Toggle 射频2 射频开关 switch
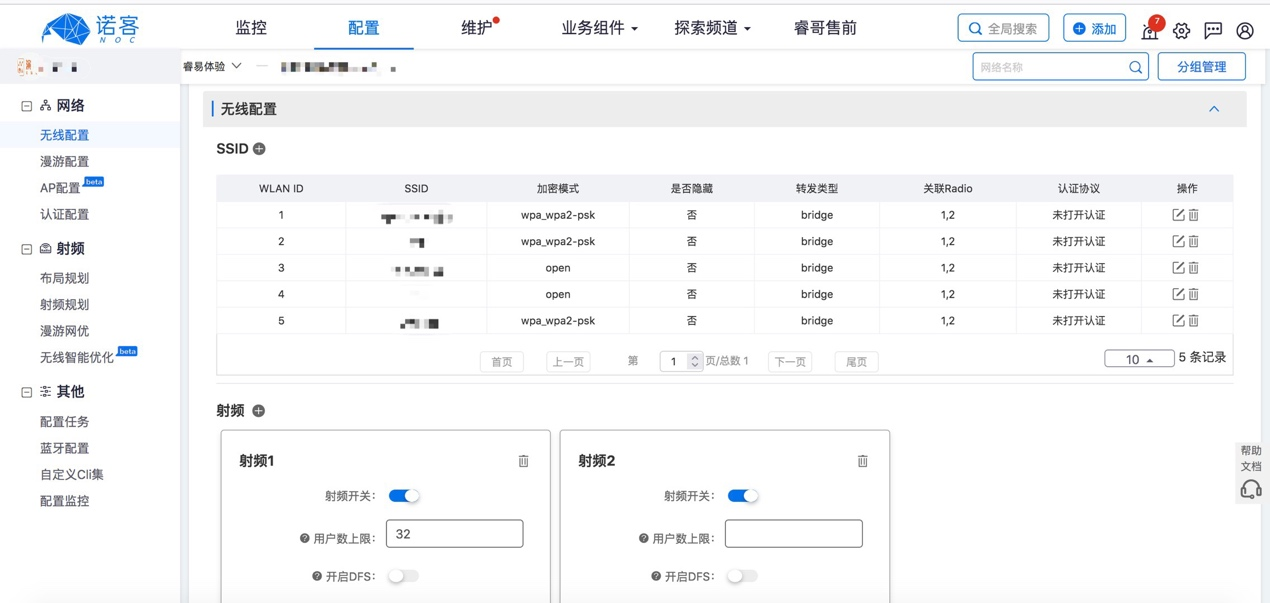 [x=743, y=496]
